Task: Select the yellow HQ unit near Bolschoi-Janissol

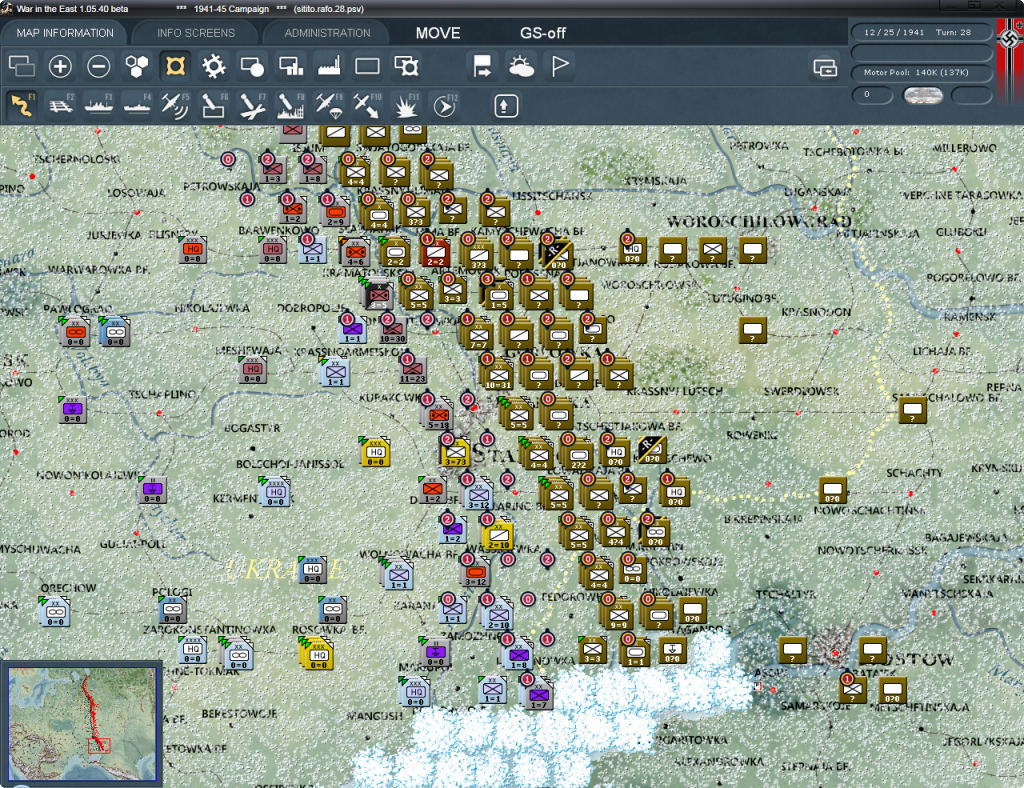Action: (x=376, y=452)
